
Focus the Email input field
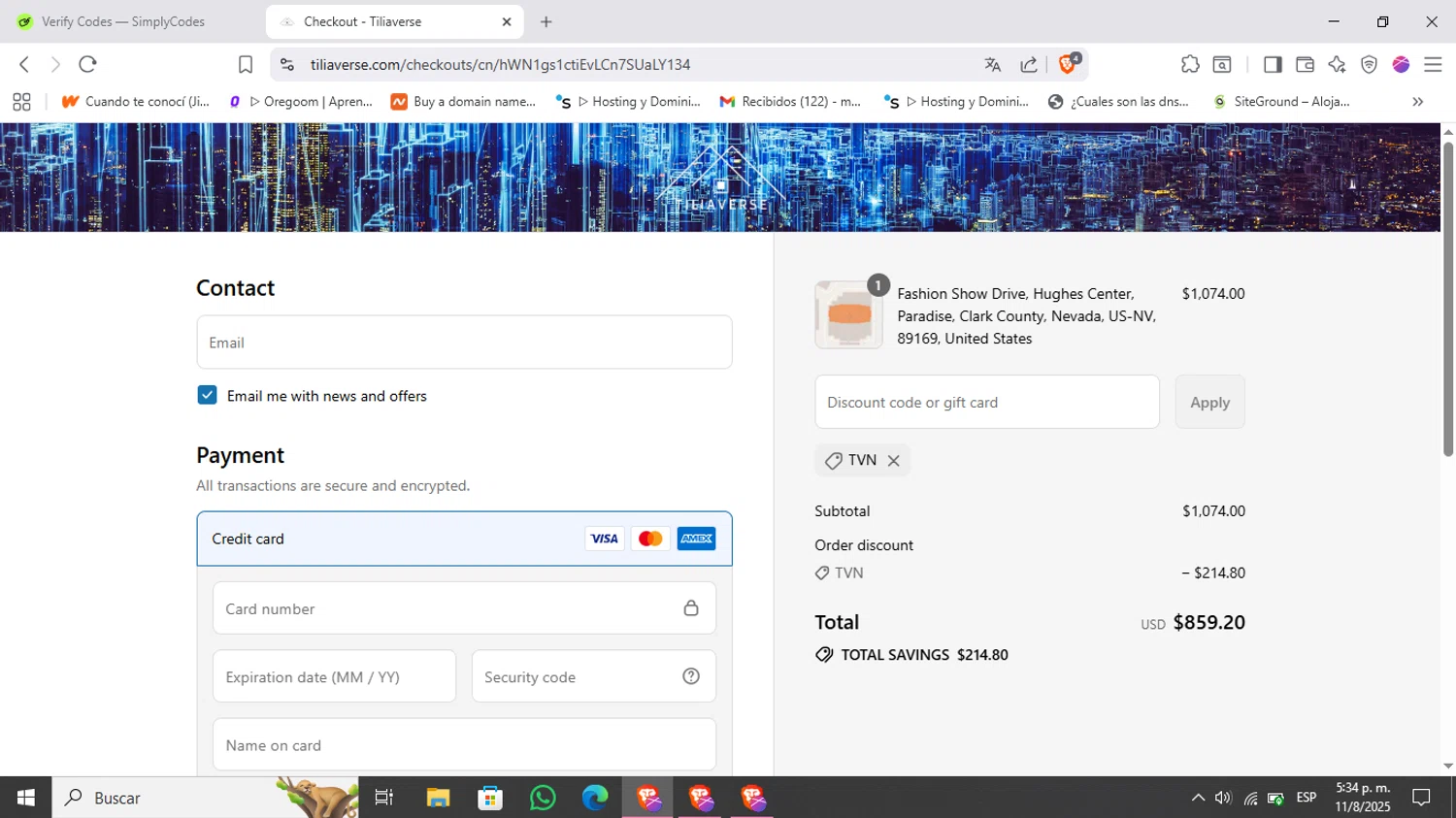coord(464,342)
